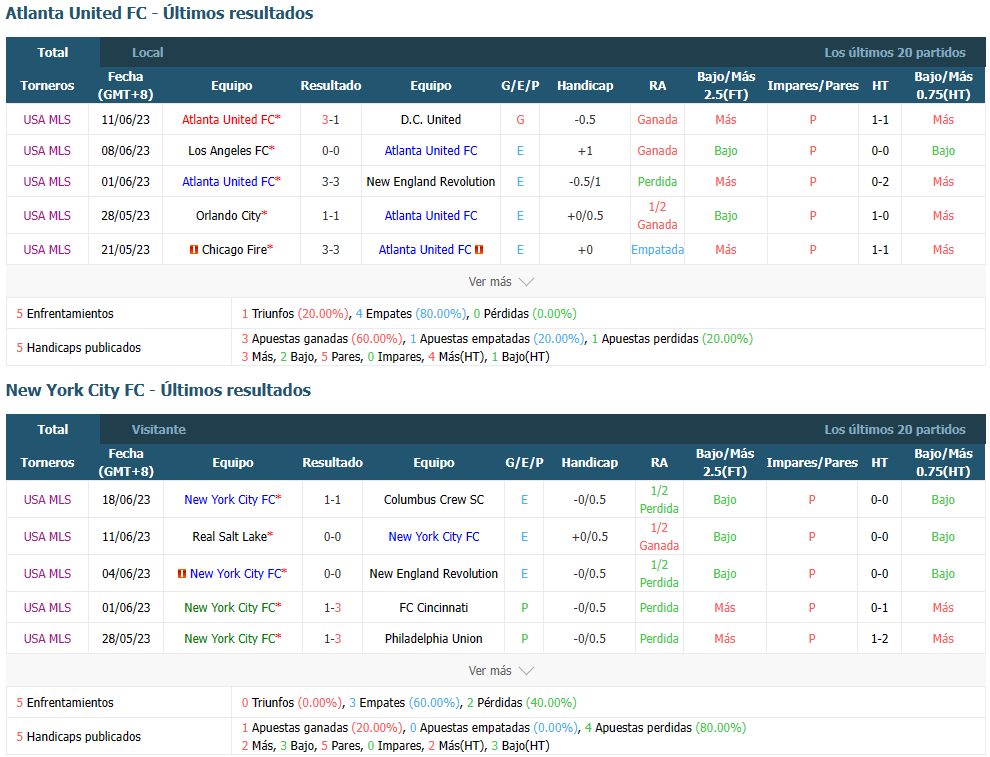Open USA MLS link in the Philadelphia Union row
The height and width of the screenshot is (757, 990).
(x=47, y=639)
